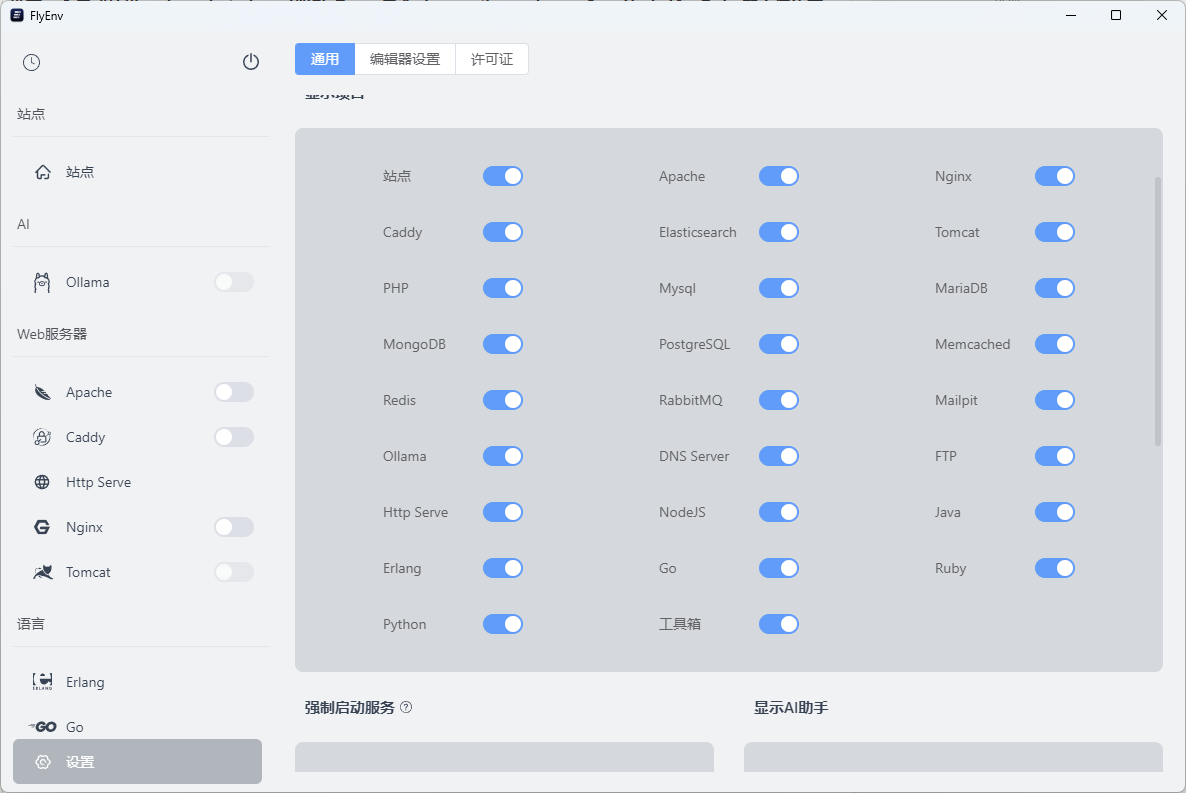Click the Tomcat cat icon in the sidebar
The width and height of the screenshot is (1186, 793).
42,572
